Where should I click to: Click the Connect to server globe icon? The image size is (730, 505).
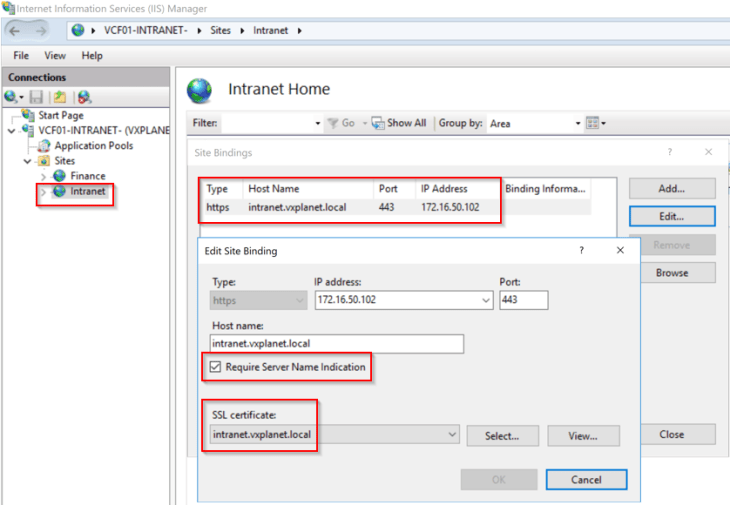coord(11,97)
